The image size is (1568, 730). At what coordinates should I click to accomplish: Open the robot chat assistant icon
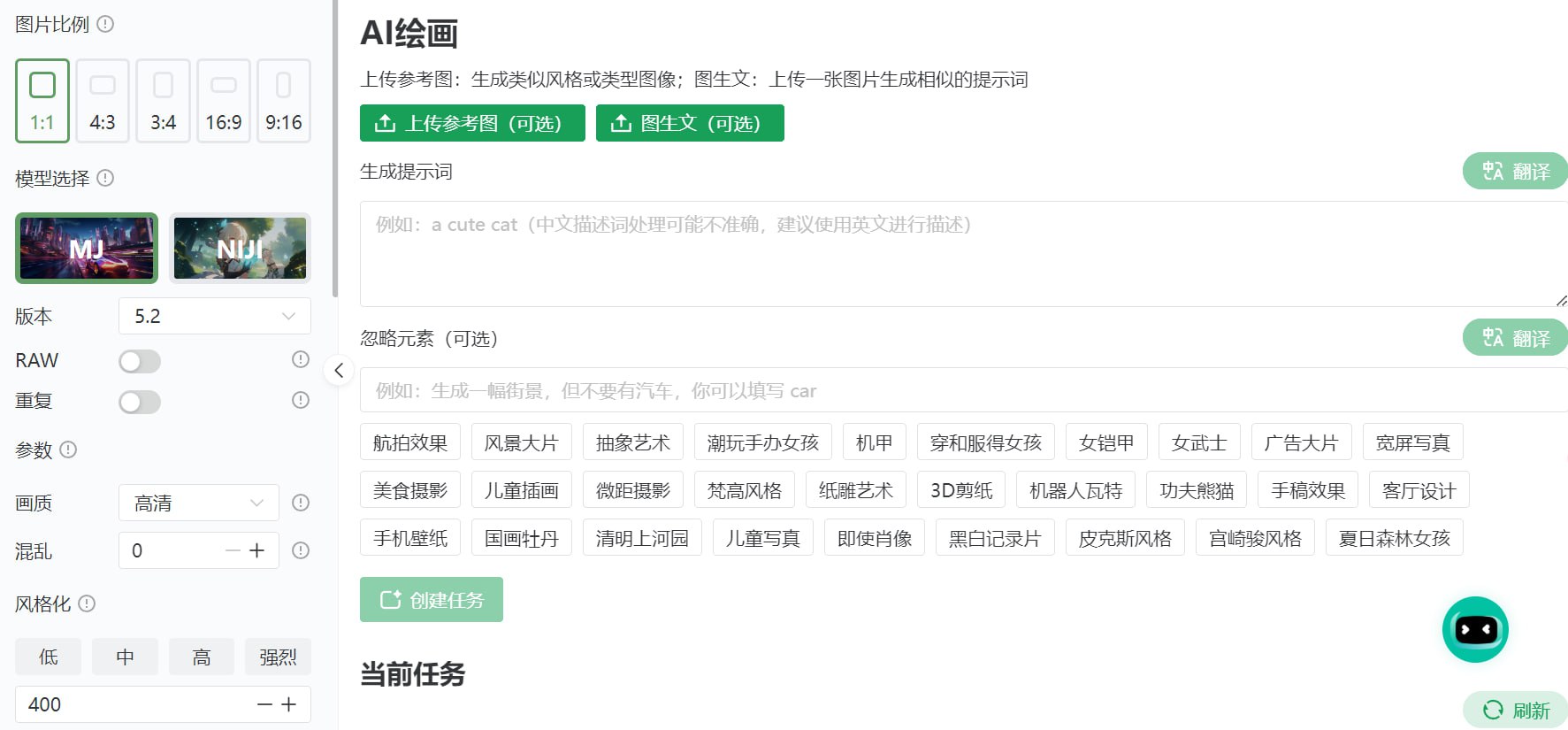pyautogui.click(x=1474, y=629)
